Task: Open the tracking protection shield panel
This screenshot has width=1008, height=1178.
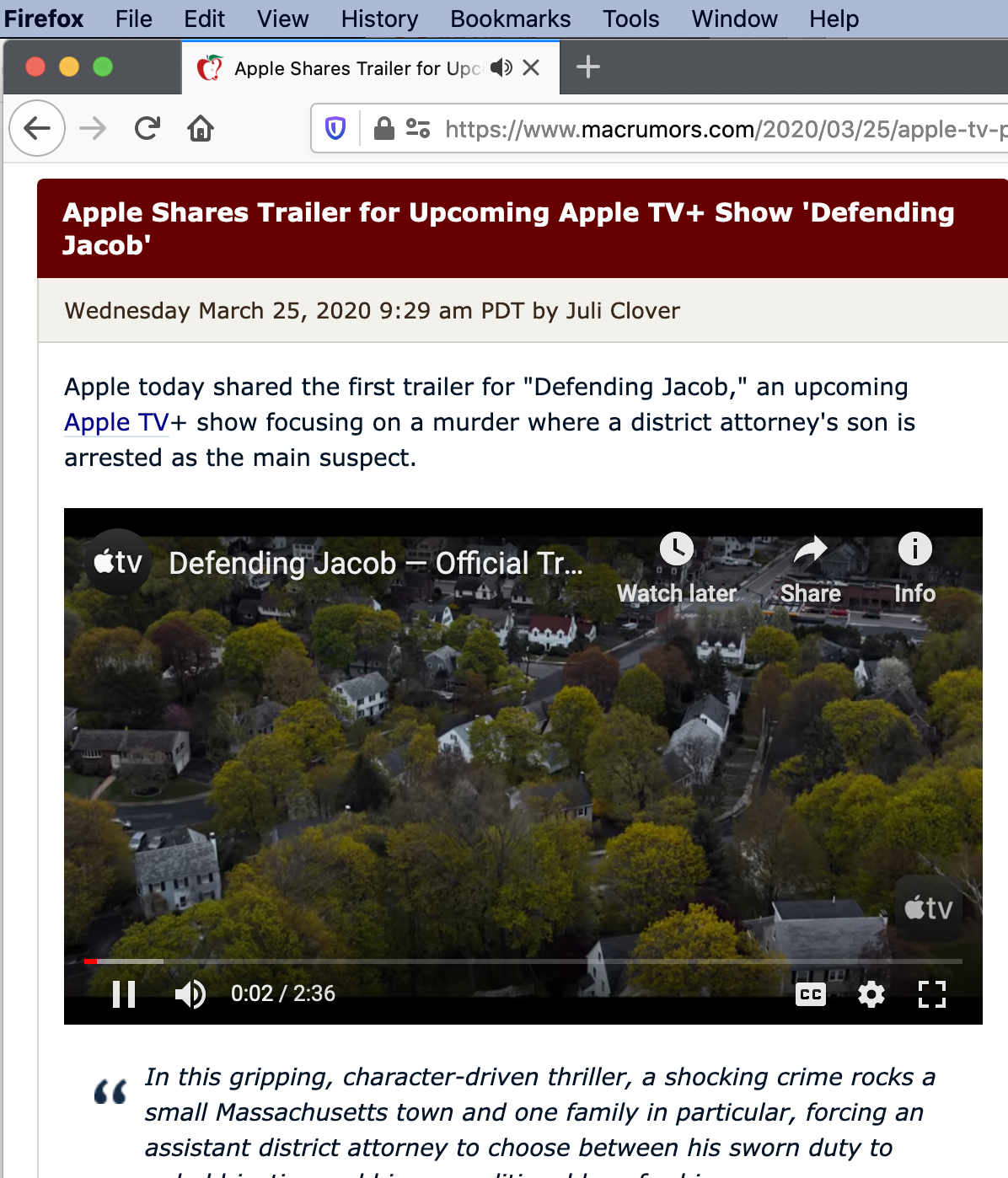Action: point(335,128)
